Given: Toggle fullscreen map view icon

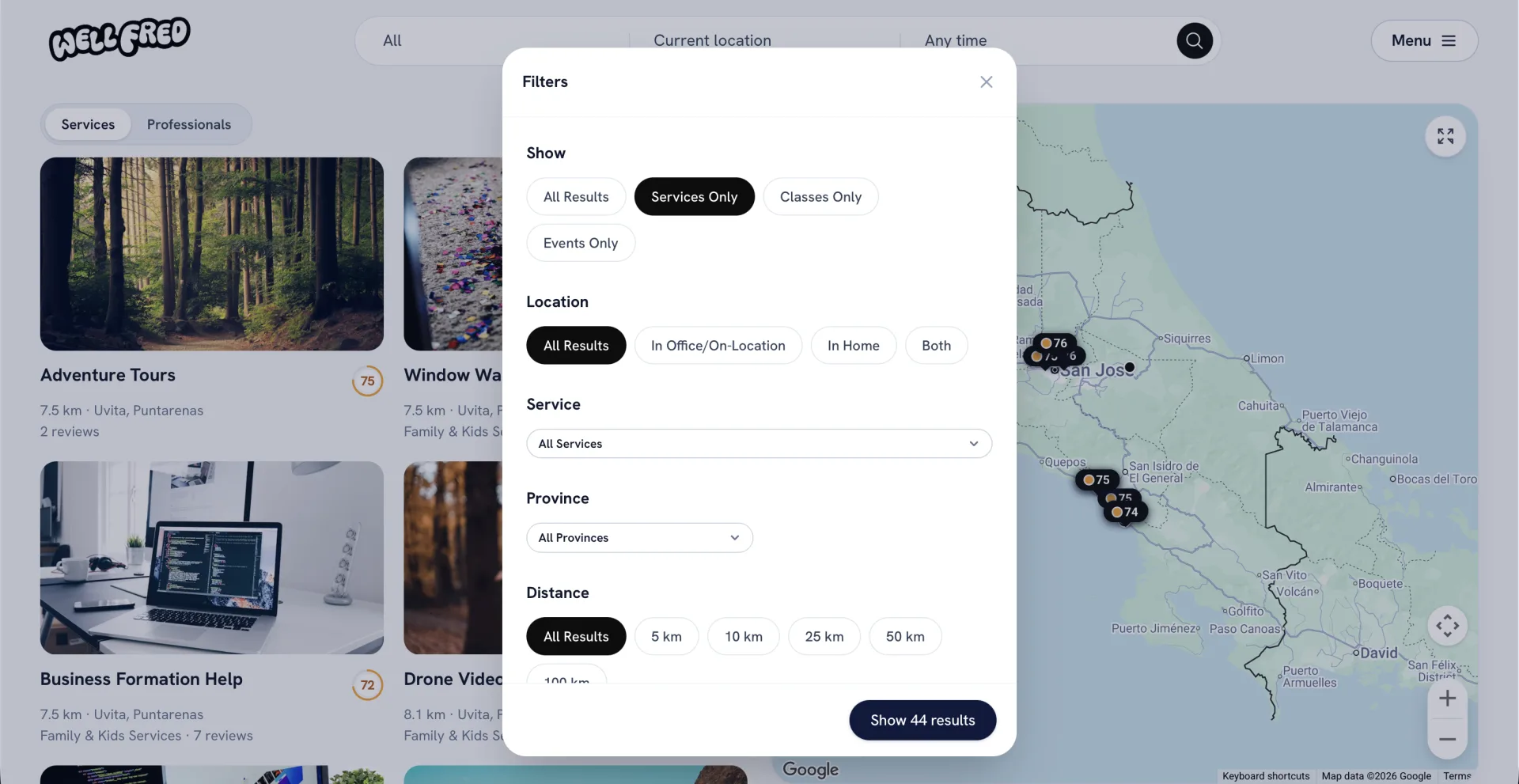Looking at the screenshot, I should 1445,136.
